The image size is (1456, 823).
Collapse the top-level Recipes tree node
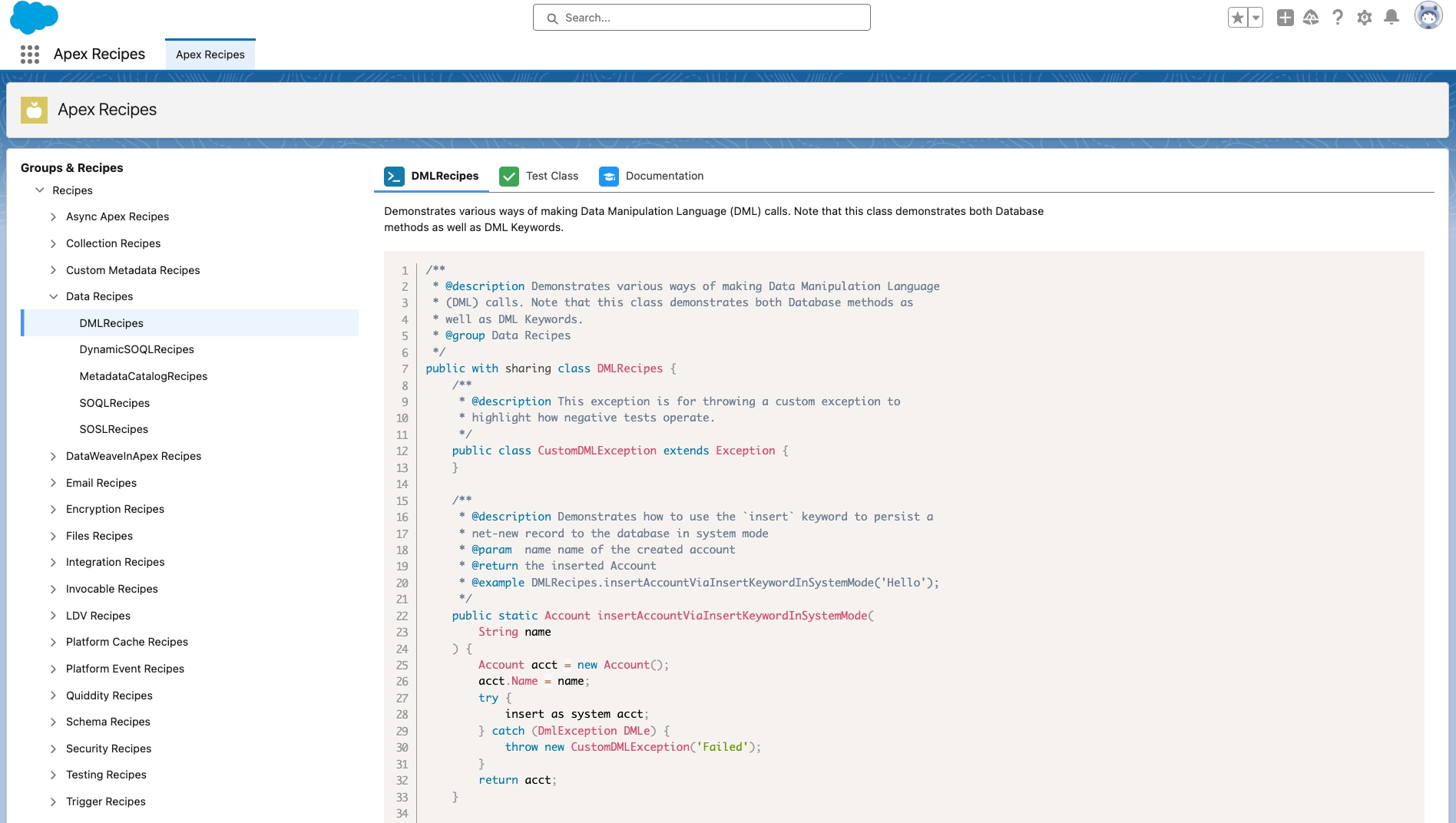coord(40,190)
